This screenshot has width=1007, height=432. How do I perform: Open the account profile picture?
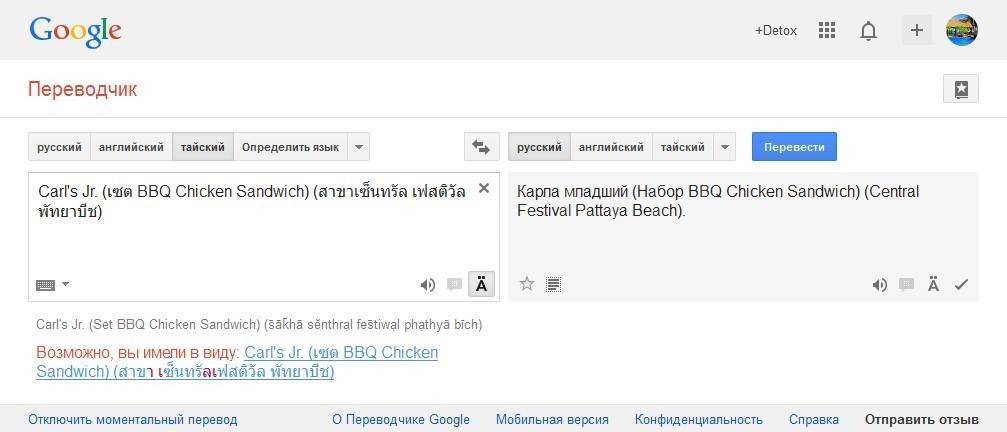tap(962, 30)
